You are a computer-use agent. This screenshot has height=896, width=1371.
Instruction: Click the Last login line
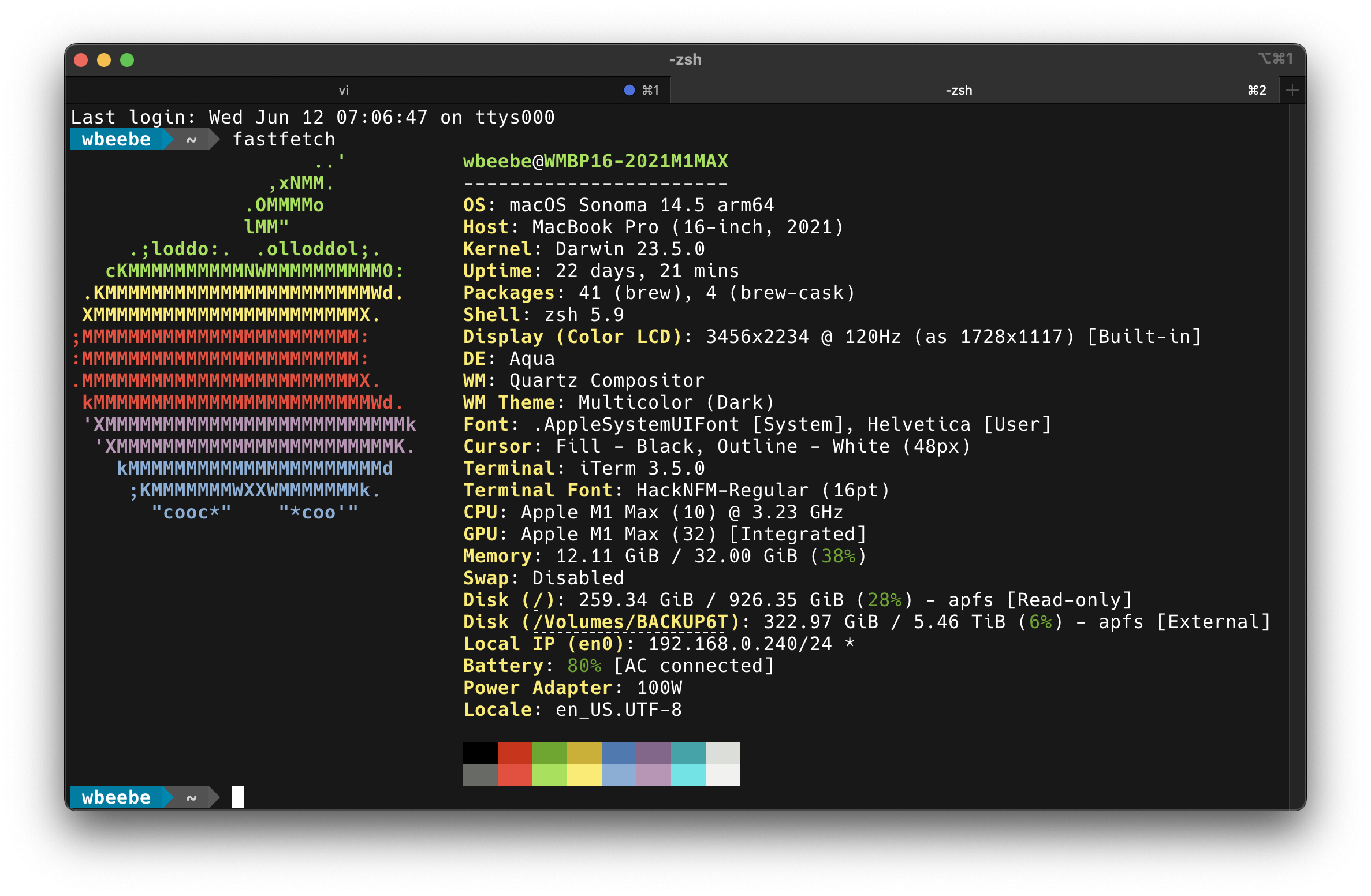click(x=312, y=117)
